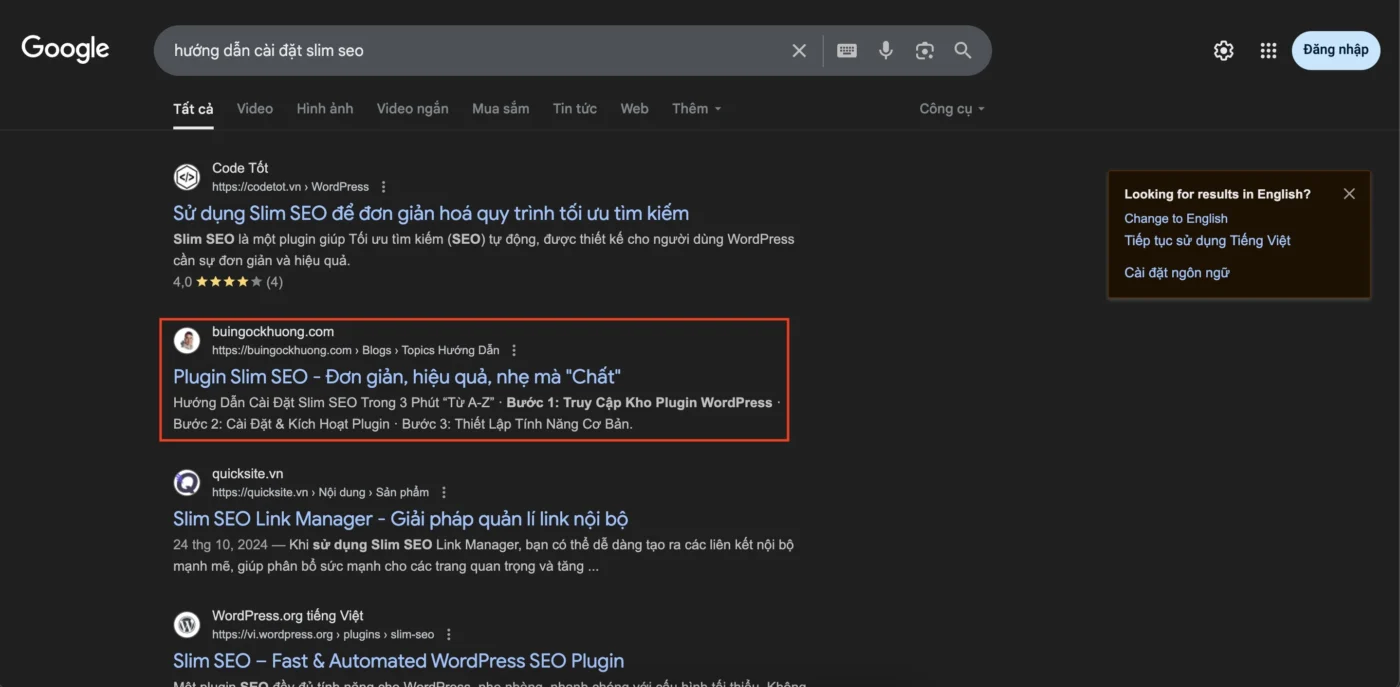Expand the Thêm dropdown
The height and width of the screenshot is (687, 1400).
tap(697, 109)
